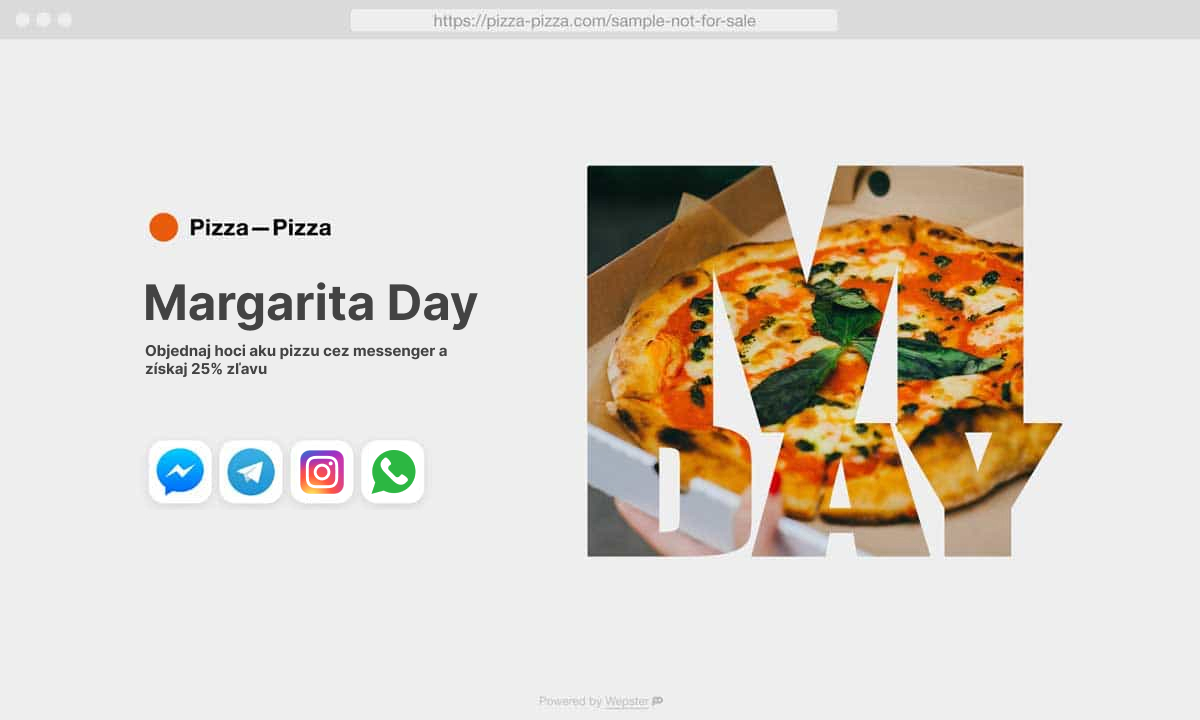Click the 'Objednaj hoci aku pizzu' text line
Screen dimensions: 1200x720
[296, 351]
